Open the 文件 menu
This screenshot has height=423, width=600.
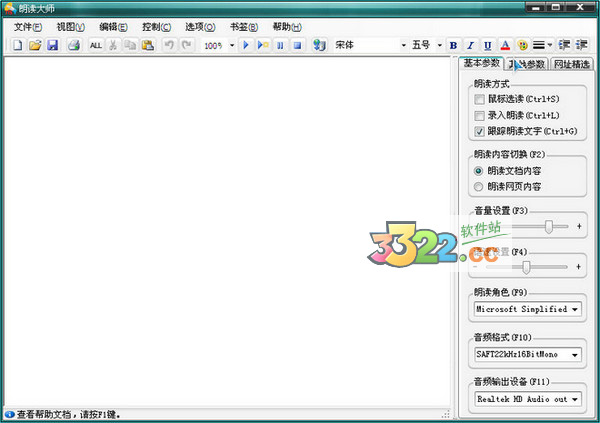[x=28, y=26]
